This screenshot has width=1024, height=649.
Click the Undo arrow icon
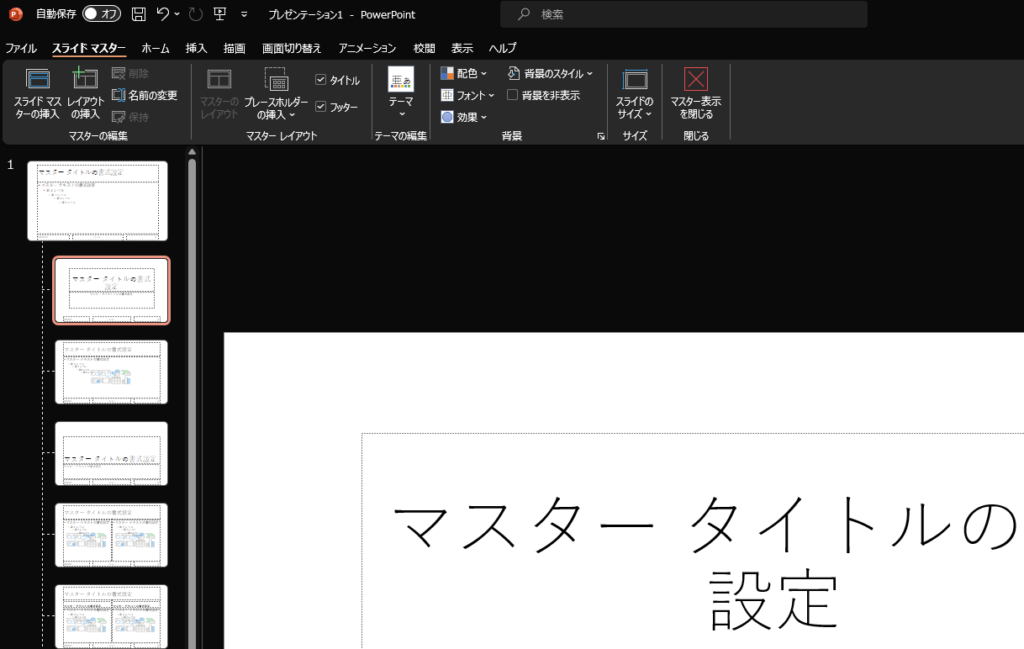pyautogui.click(x=163, y=14)
